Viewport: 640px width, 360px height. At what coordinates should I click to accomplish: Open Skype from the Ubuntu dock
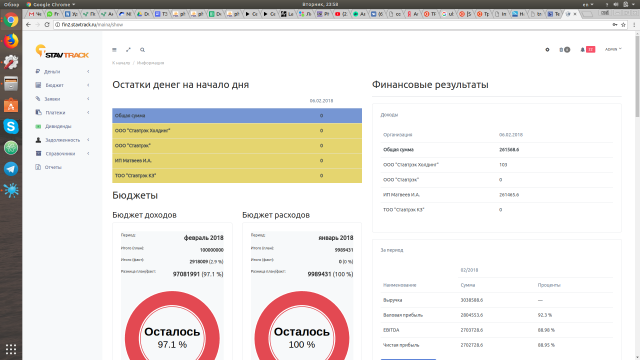pos(11,126)
